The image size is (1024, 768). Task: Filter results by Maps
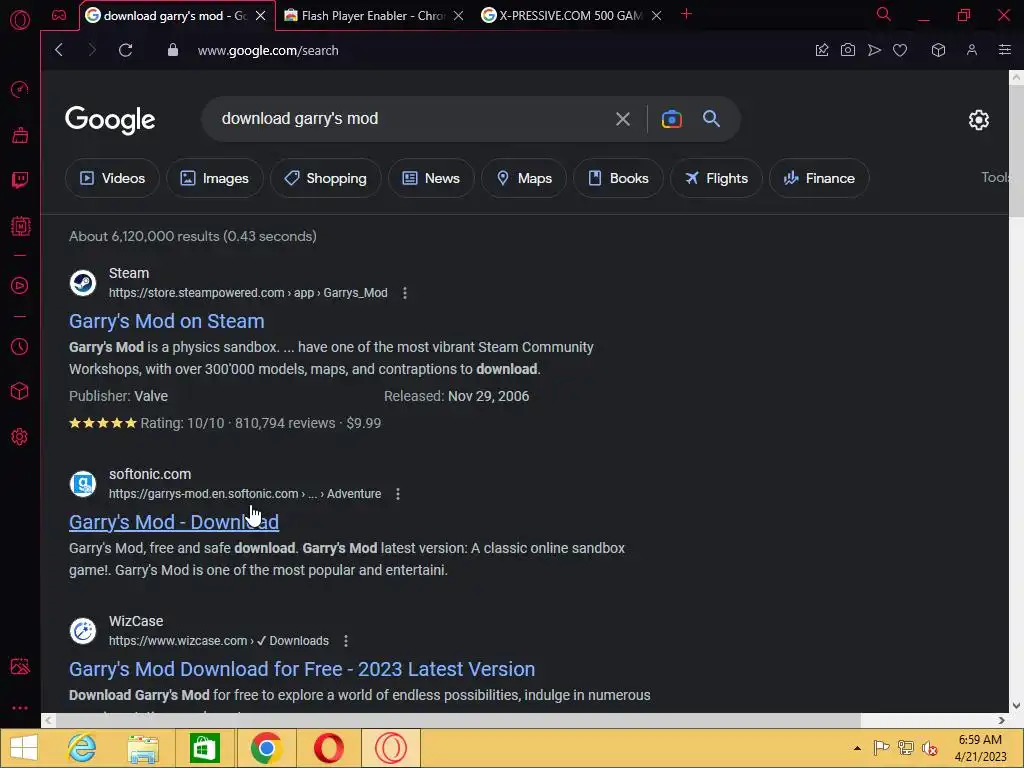tap(524, 178)
